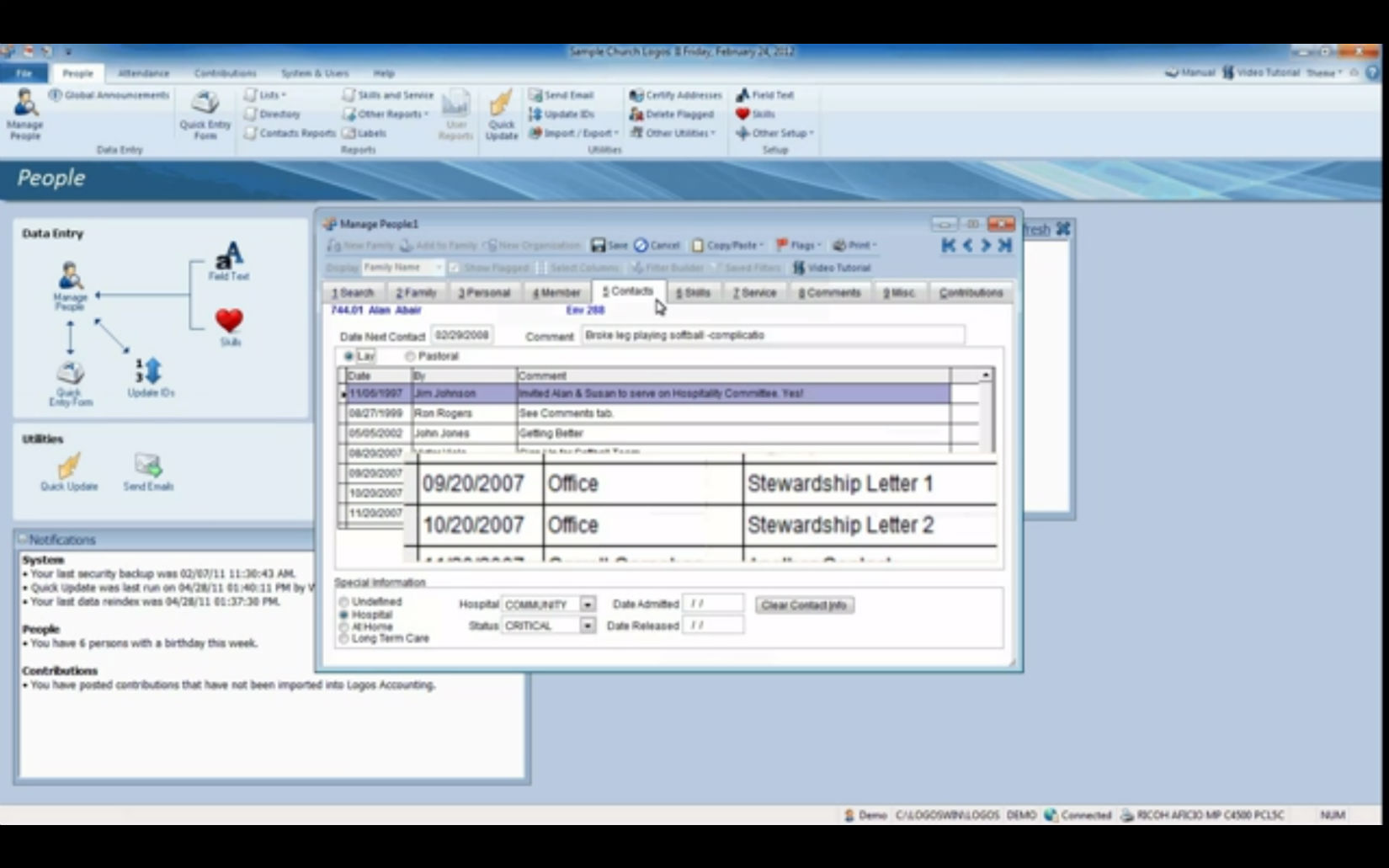Screen dimensions: 1389x868
Task: Open Skills setup in the ribbon
Action: (x=755, y=114)
